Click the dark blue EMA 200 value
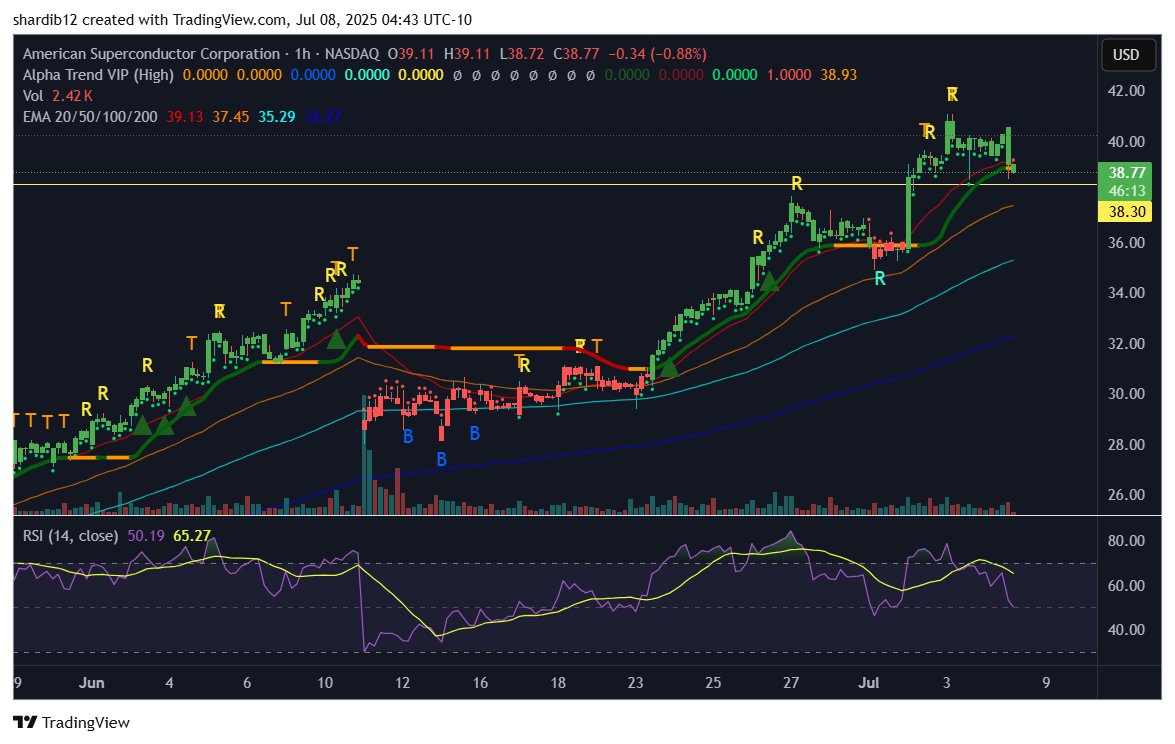Viewport: 1175px width, 744px height. click(323, 117)
